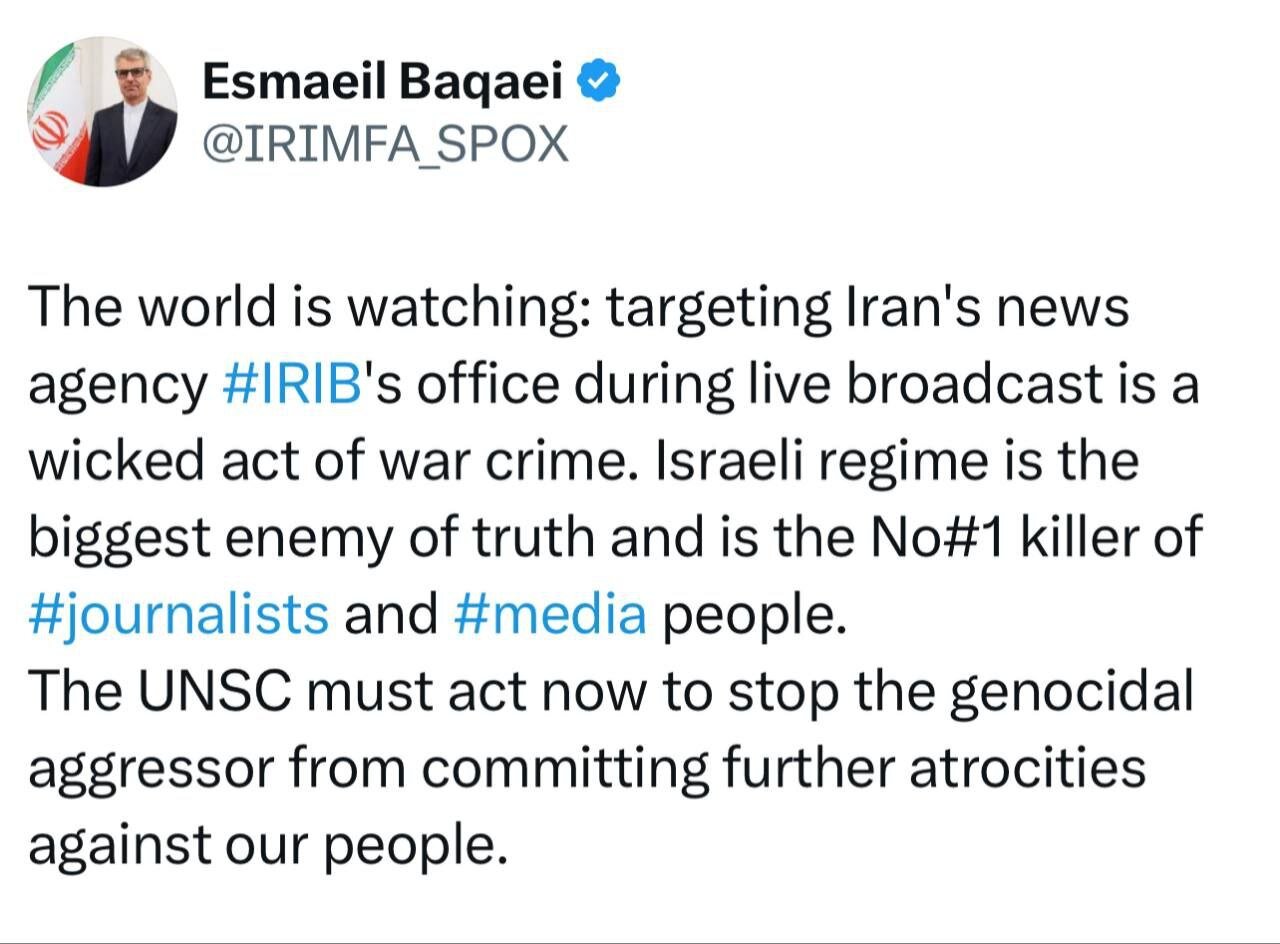Click the word "genocidal"
This screenshot has width=1280, height=944.
(x=1071, y=692)
